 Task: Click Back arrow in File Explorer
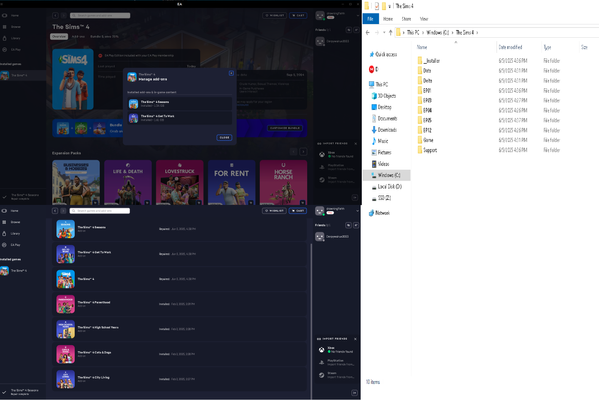coord(367,32)
